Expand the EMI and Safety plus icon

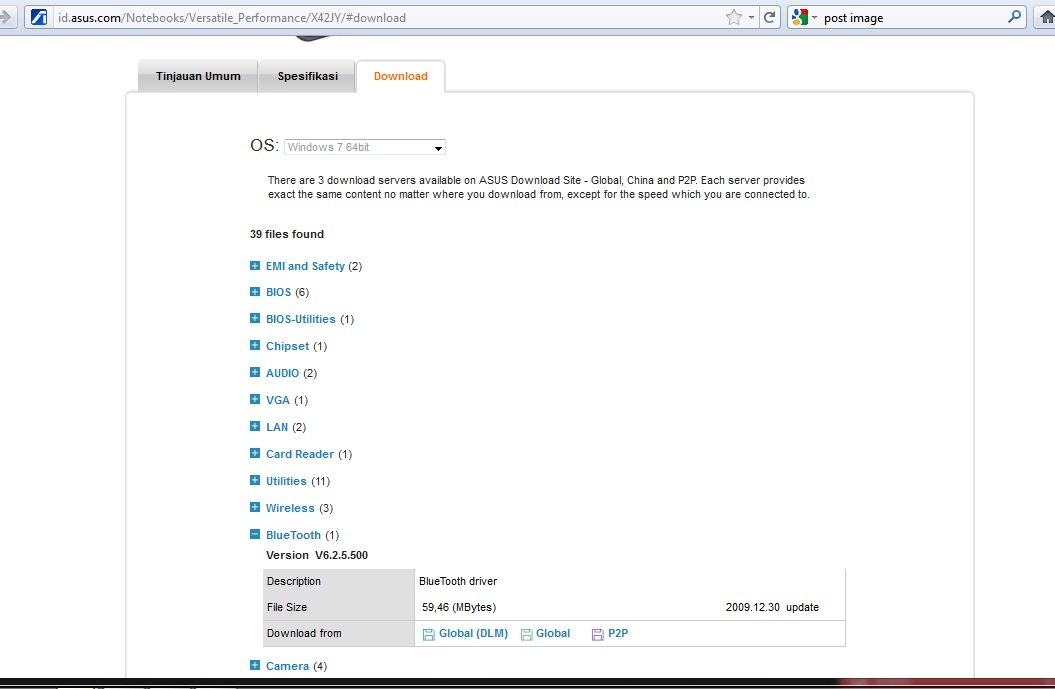(255, 266)
